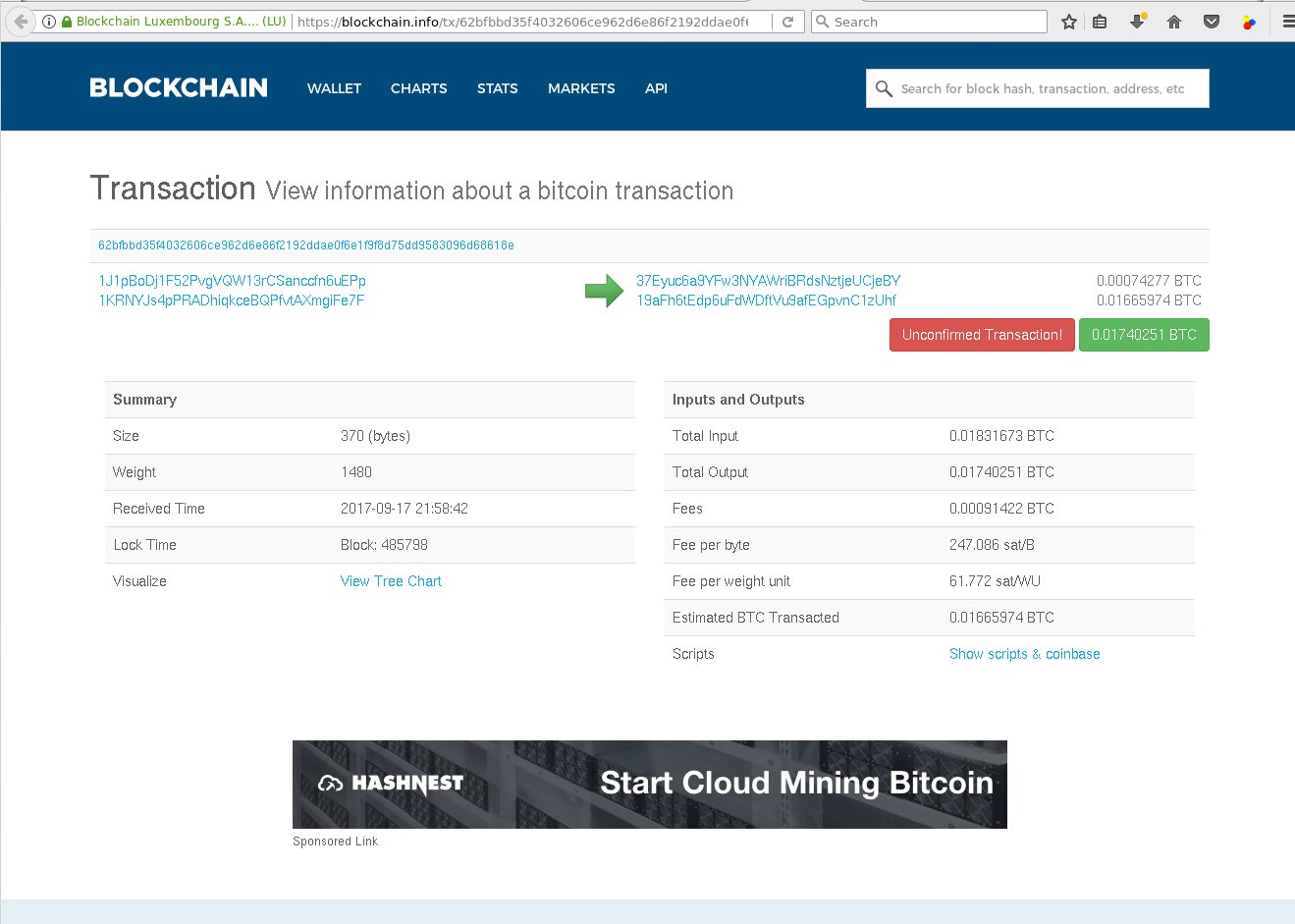Click Received Time 2017-09-17 21:58:42
This screenshot has height=924, width=1295.
coord(405,509)
